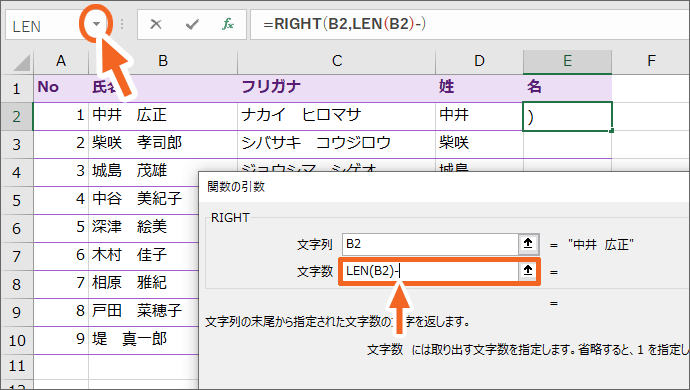Click cell ナカイ ヒロマサ

coord(337,116)
